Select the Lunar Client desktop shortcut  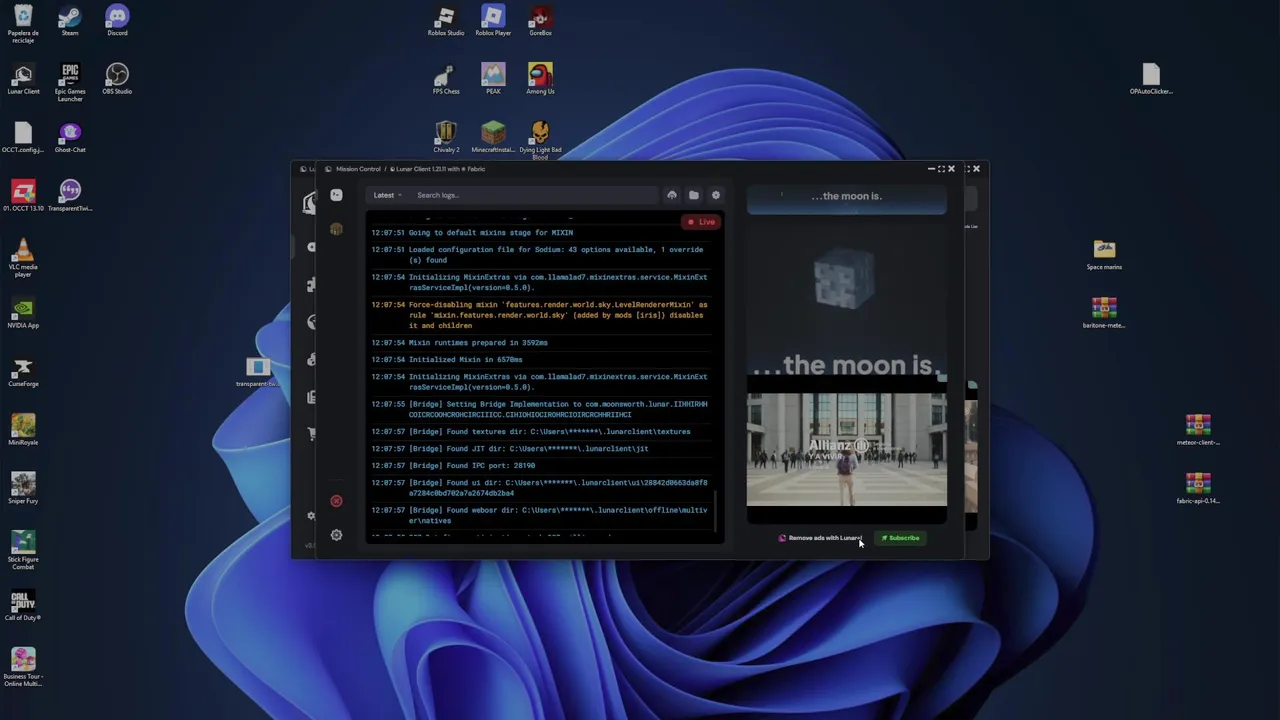(x=23, y=79)
